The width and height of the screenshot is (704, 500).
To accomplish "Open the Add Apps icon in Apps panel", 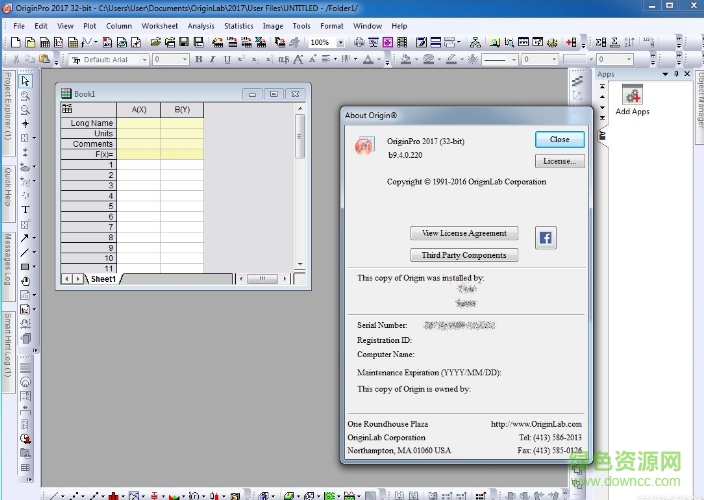I will tap(632, 96).
